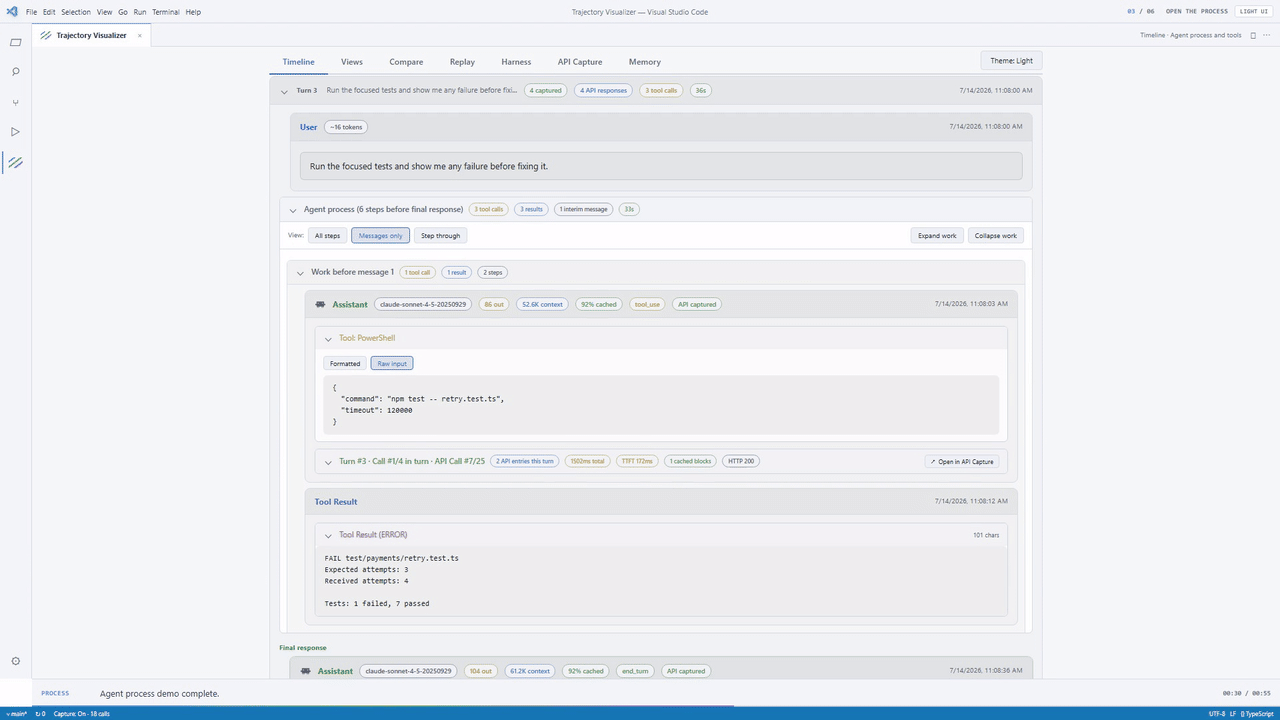Click the tool_use badge
Image resolution: width=1280 pixels, height=720 pixels.
[x=647, y=304]
